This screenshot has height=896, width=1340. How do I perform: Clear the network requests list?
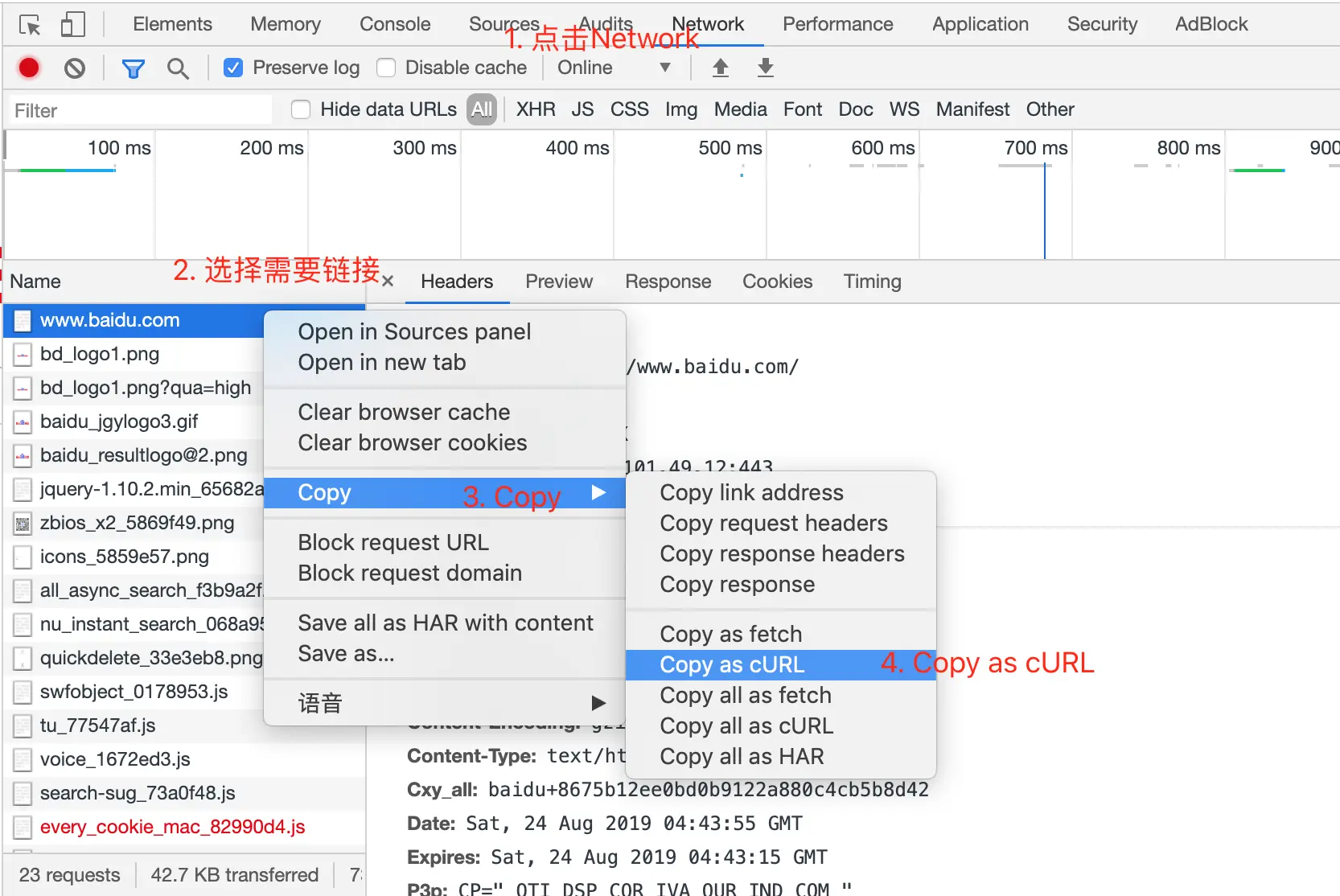(x=75, y=68)
